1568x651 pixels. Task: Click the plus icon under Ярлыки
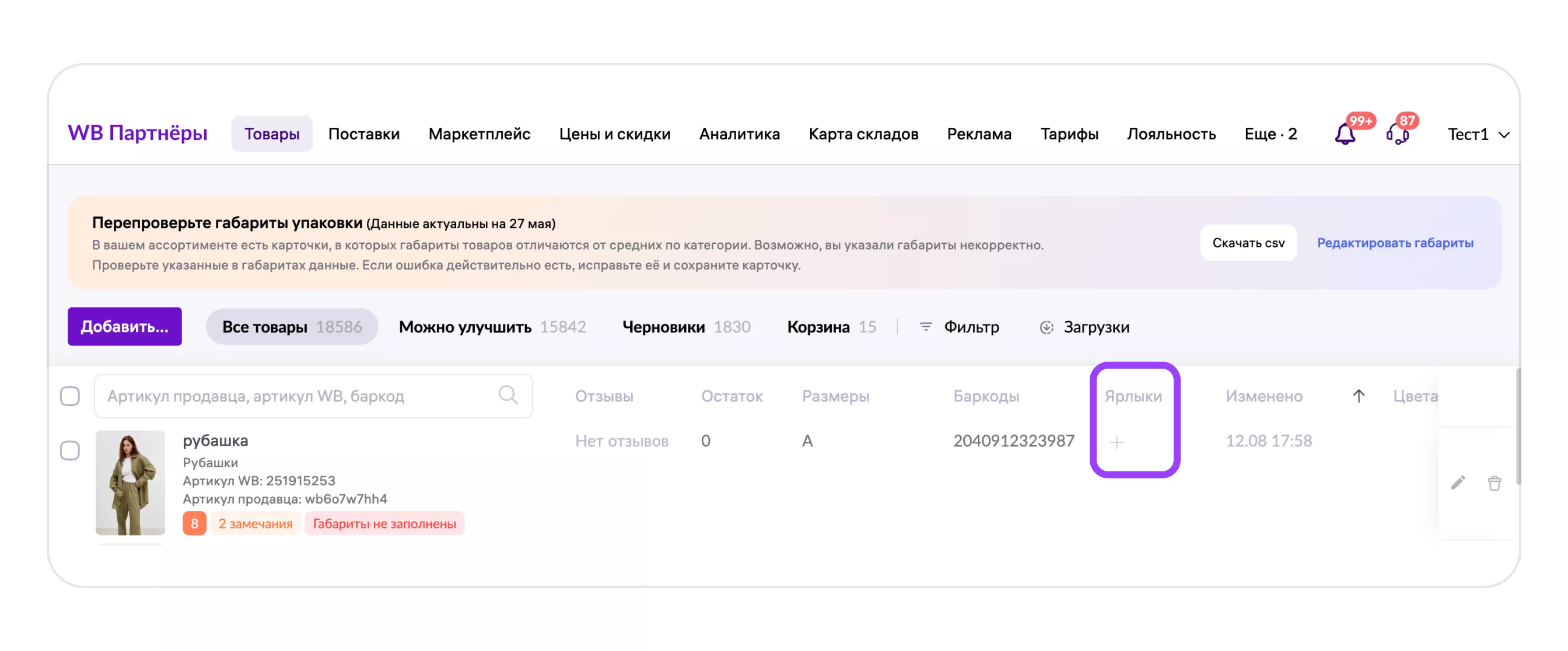[x=1116, y=442]
